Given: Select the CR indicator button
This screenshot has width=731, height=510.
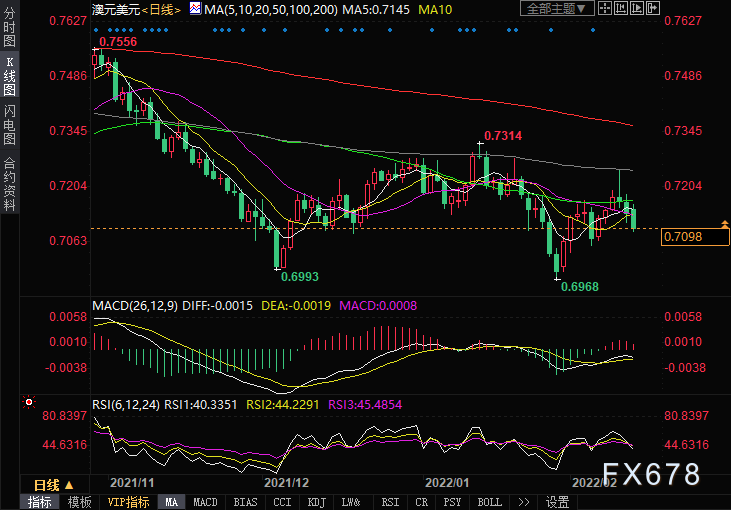Looking at the screenshot, I should (x=421, y=502).
